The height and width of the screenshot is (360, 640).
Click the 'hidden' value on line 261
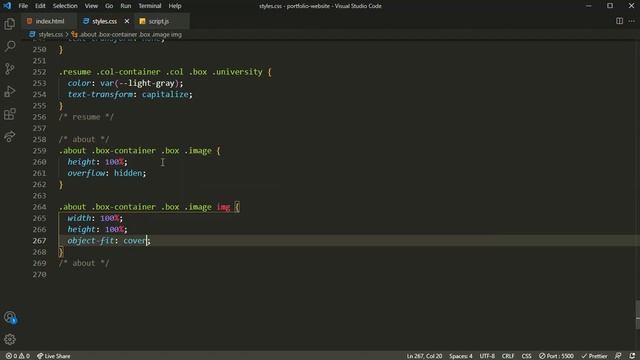point(128,173)
